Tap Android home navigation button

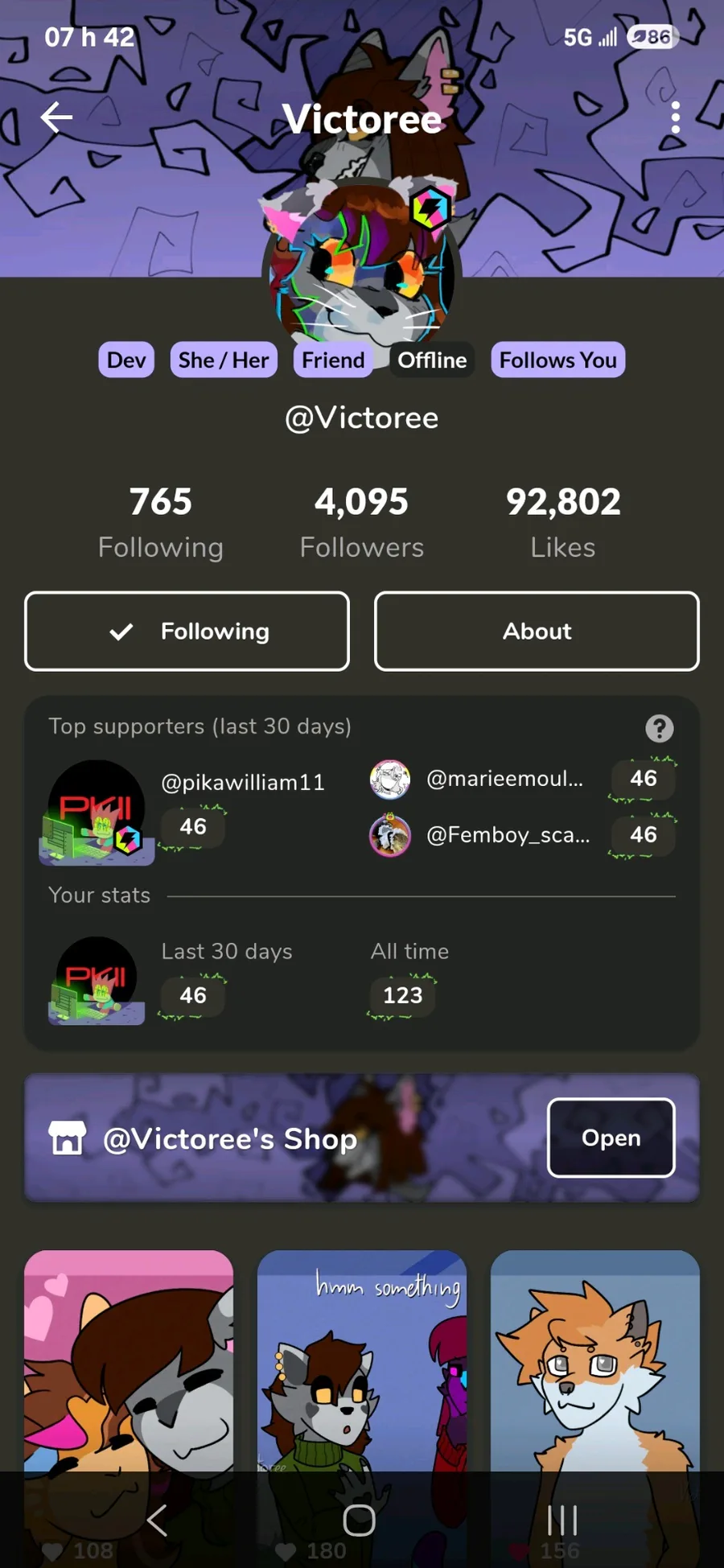pyautogui.click(x=359, y=1521)
